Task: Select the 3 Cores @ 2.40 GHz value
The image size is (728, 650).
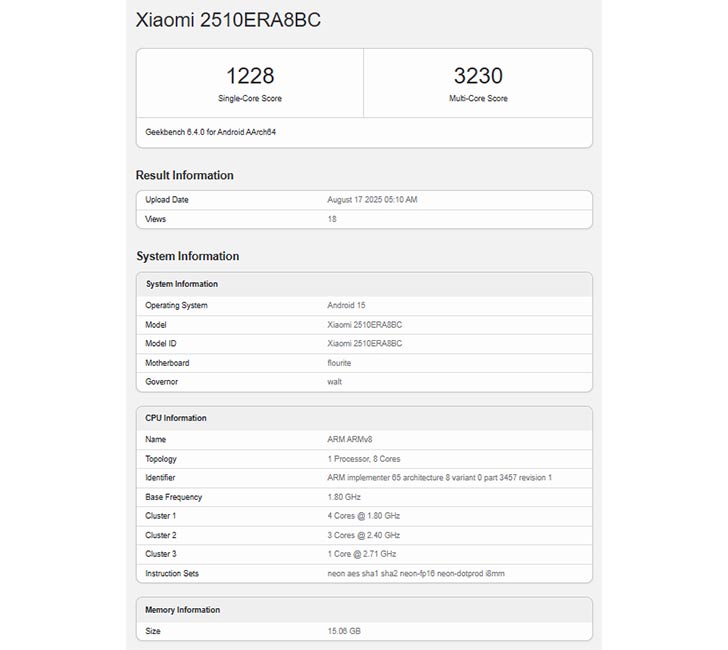Action: pos(364,535)
